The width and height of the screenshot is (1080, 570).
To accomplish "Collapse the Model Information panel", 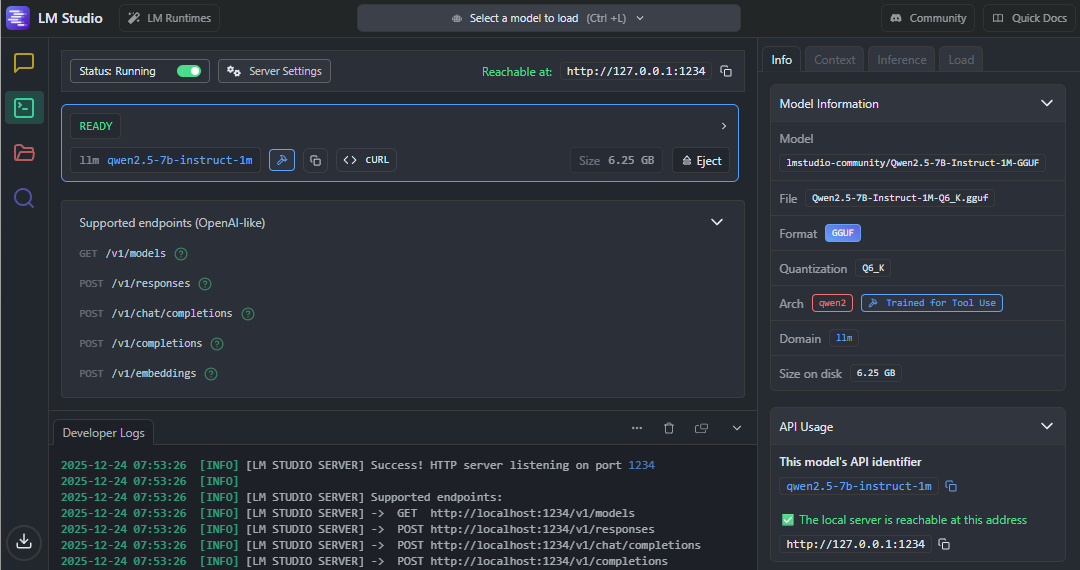I will pos(1046,103).
